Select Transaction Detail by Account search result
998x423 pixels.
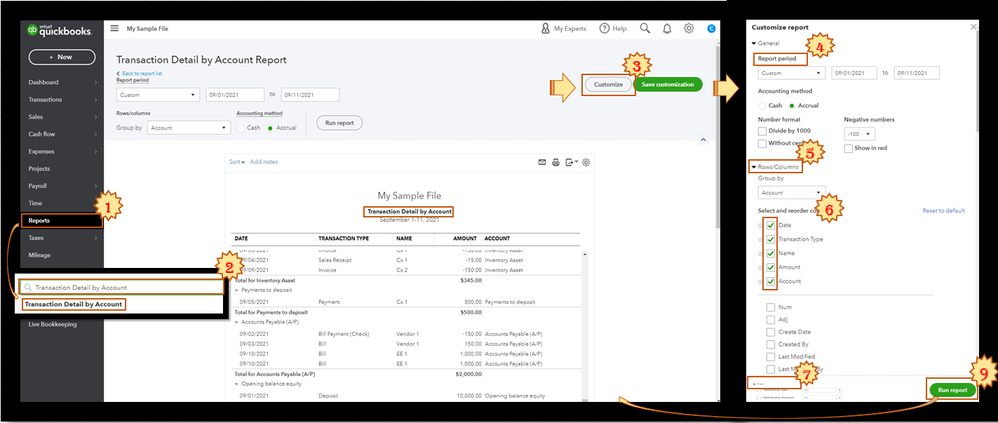[73, 305]
